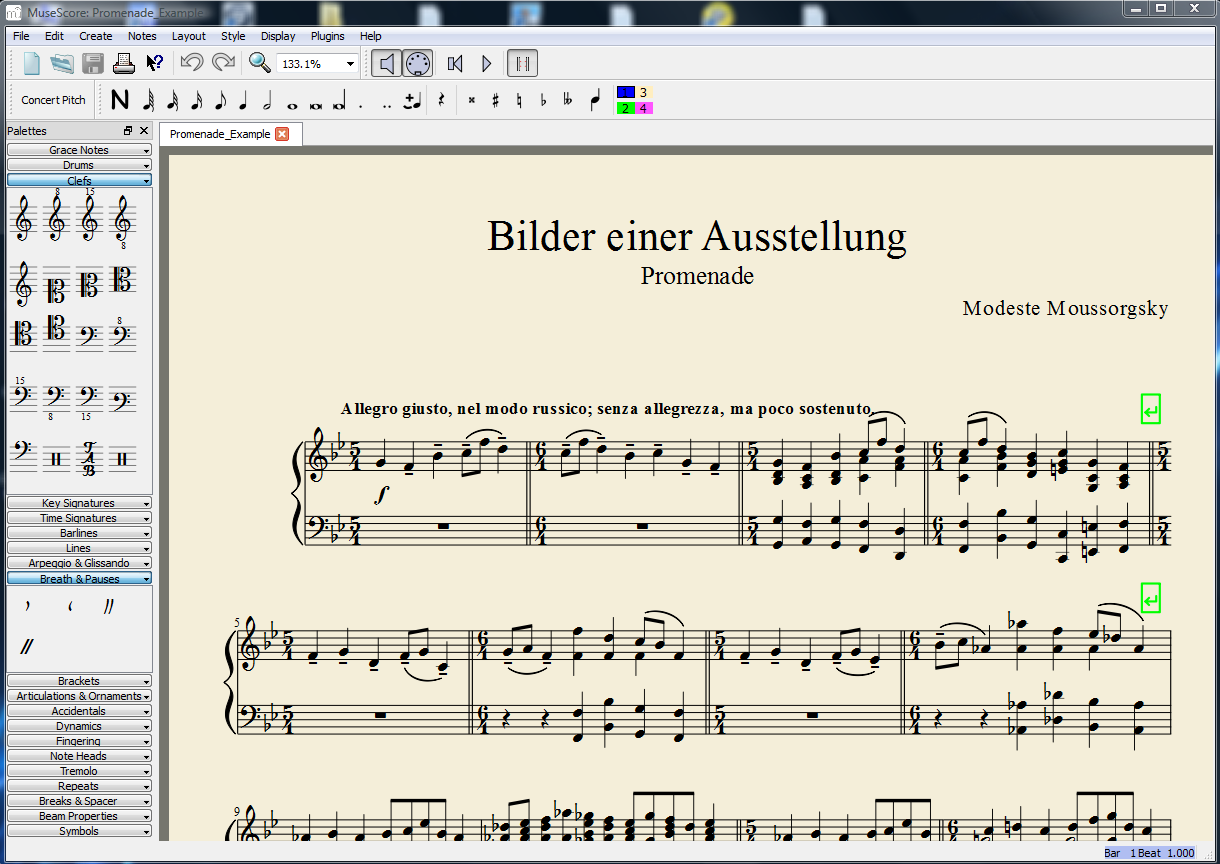Create a new score with the blank page icon
The width and height of the screenshot is (1220, 864).
(32, 64)
